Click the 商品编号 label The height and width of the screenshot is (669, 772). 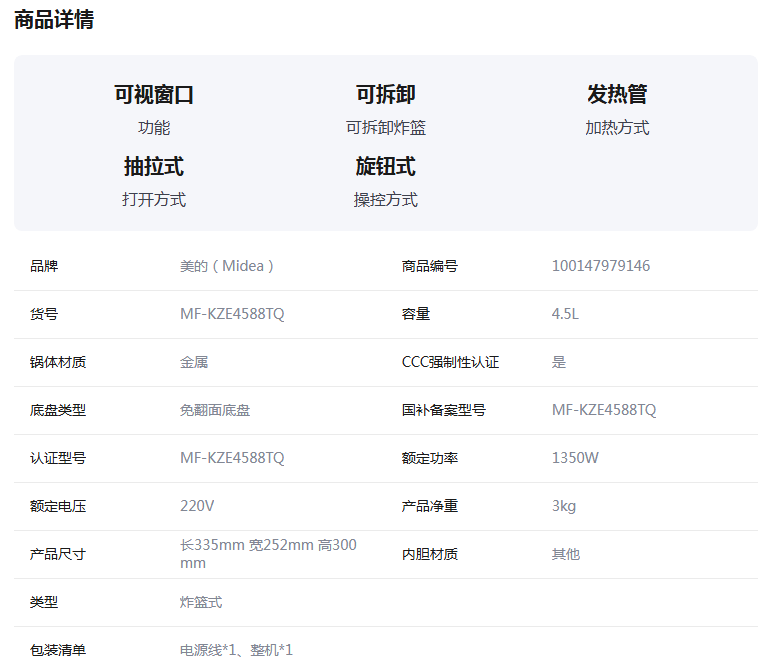430,266
